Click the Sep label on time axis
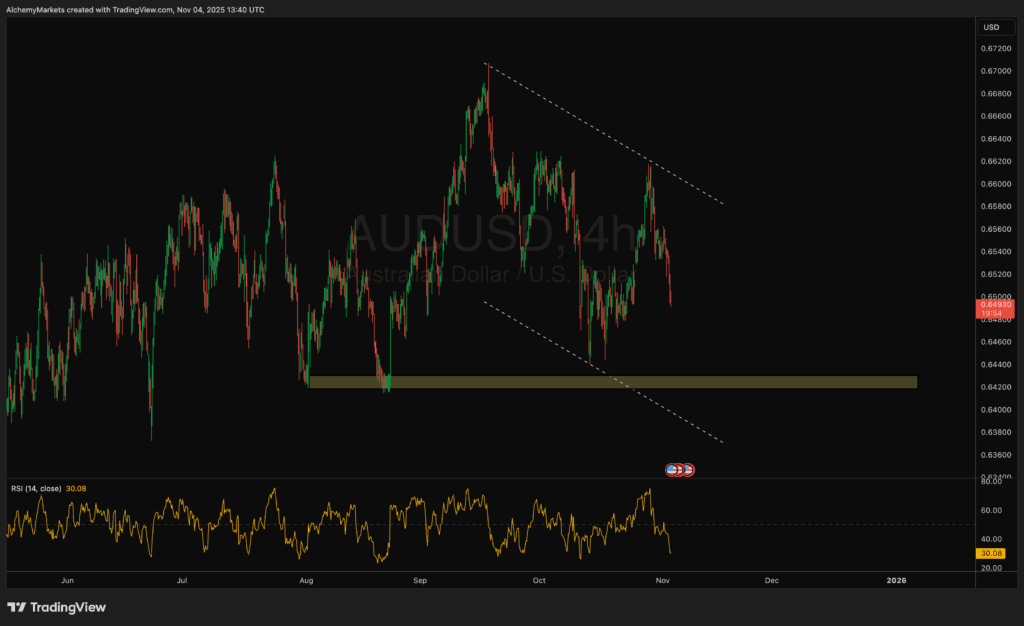Screen dimensions: 1024x626 tap(421, 579)
